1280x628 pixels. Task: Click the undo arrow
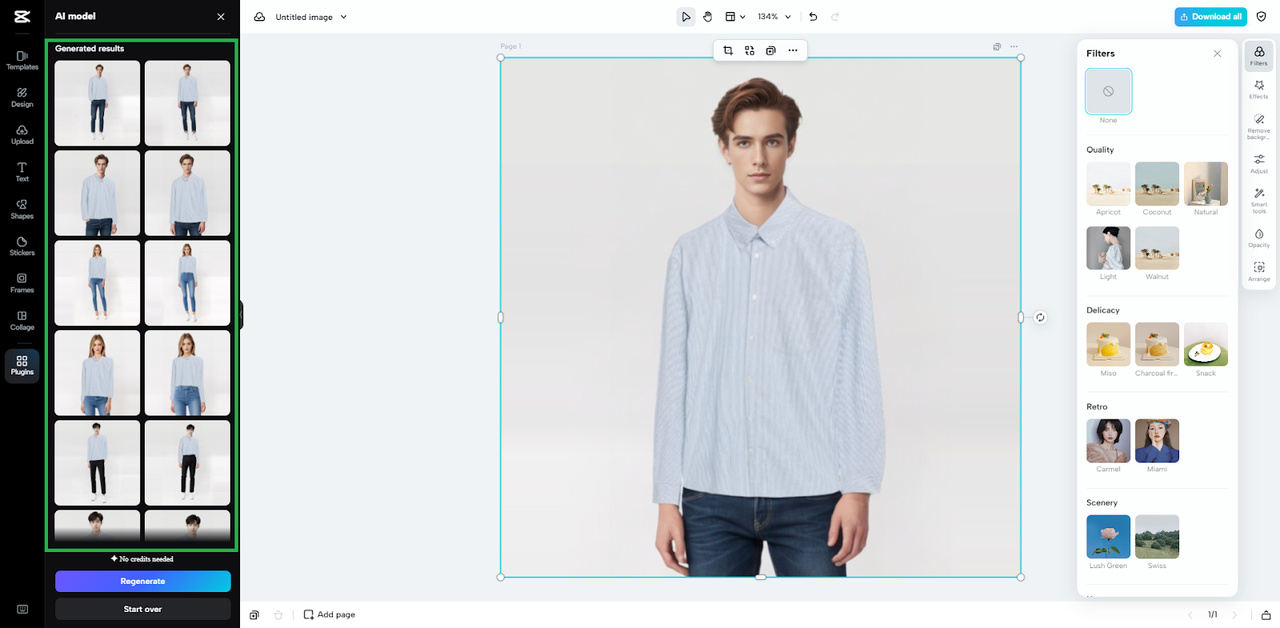point(813,17)
